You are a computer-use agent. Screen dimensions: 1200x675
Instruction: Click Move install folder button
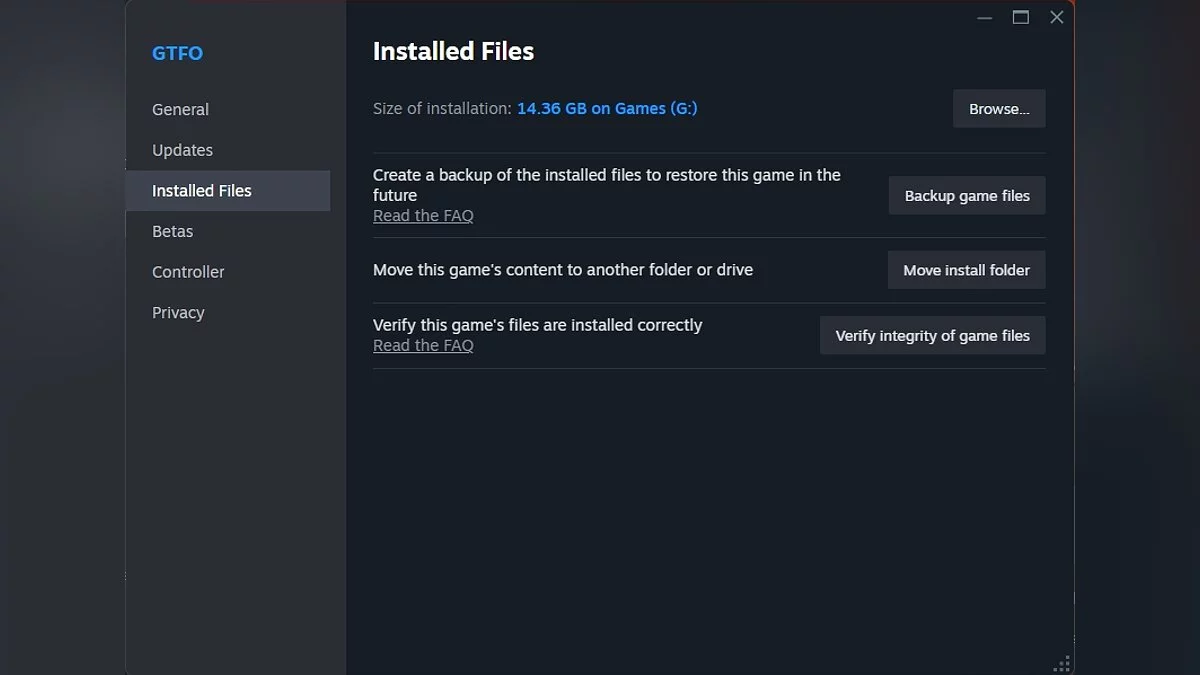click(x=966, y=270)
